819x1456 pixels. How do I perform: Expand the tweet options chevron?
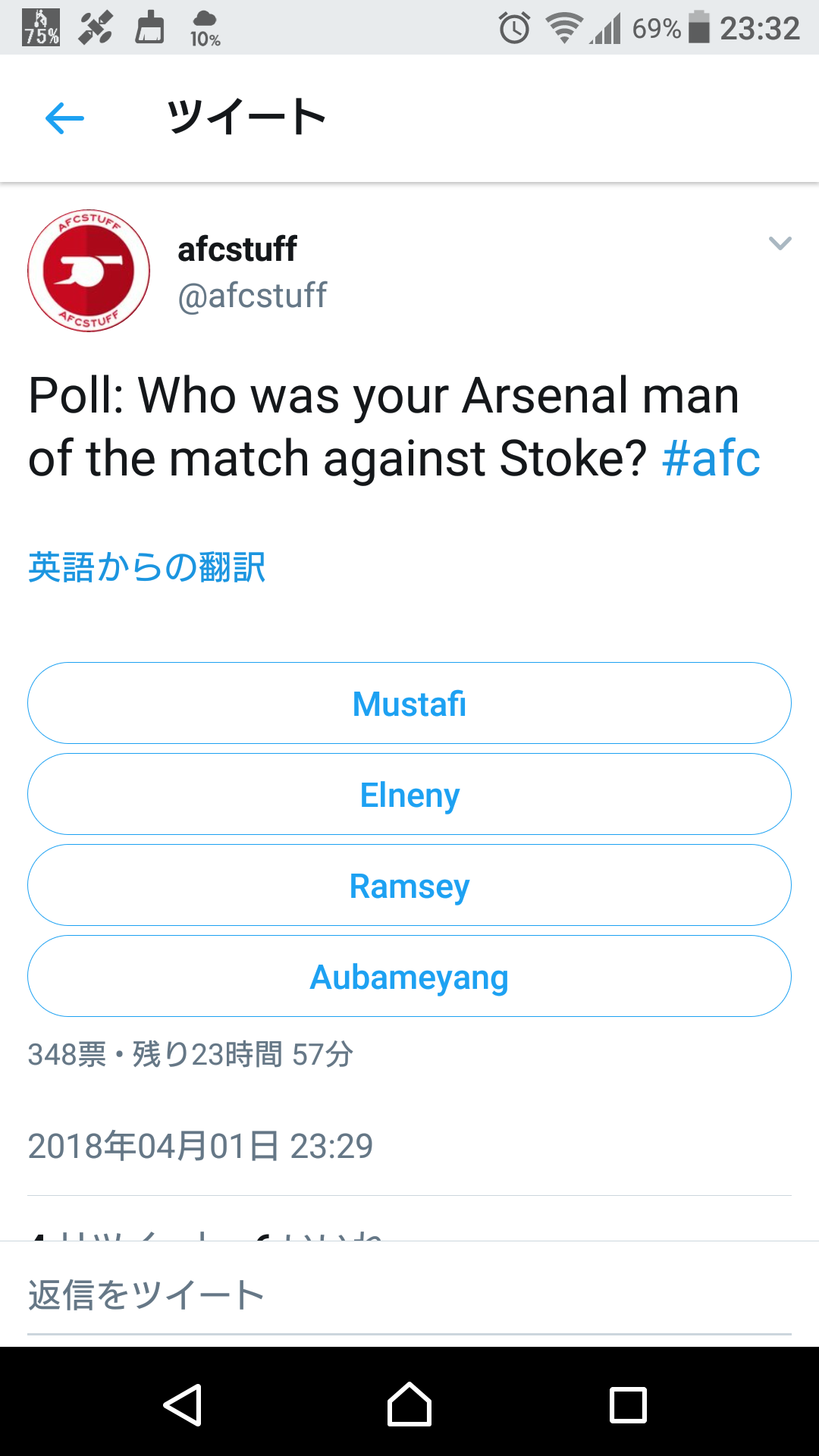point(780,243)
